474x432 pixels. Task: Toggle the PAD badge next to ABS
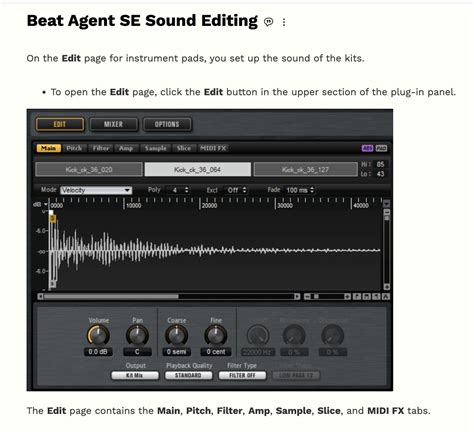[x=381, y=148]
